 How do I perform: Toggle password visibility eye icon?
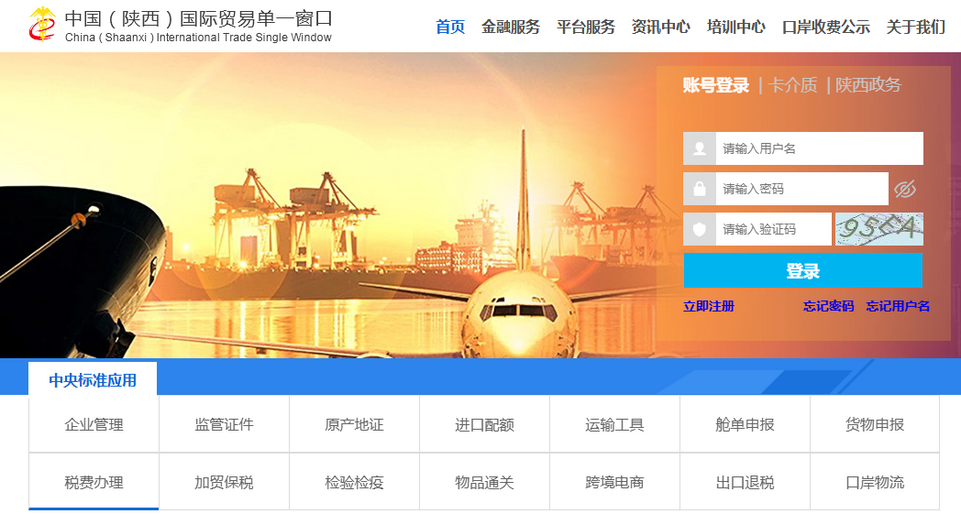[x=905, y=189]
